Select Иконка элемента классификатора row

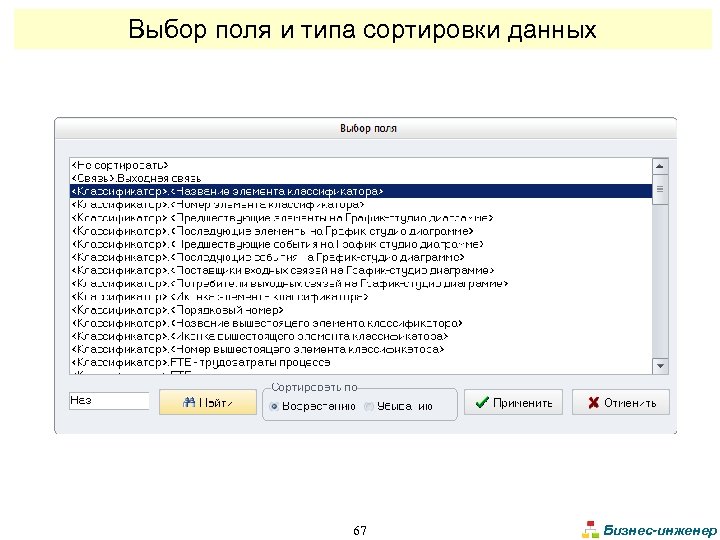(361, 297)
